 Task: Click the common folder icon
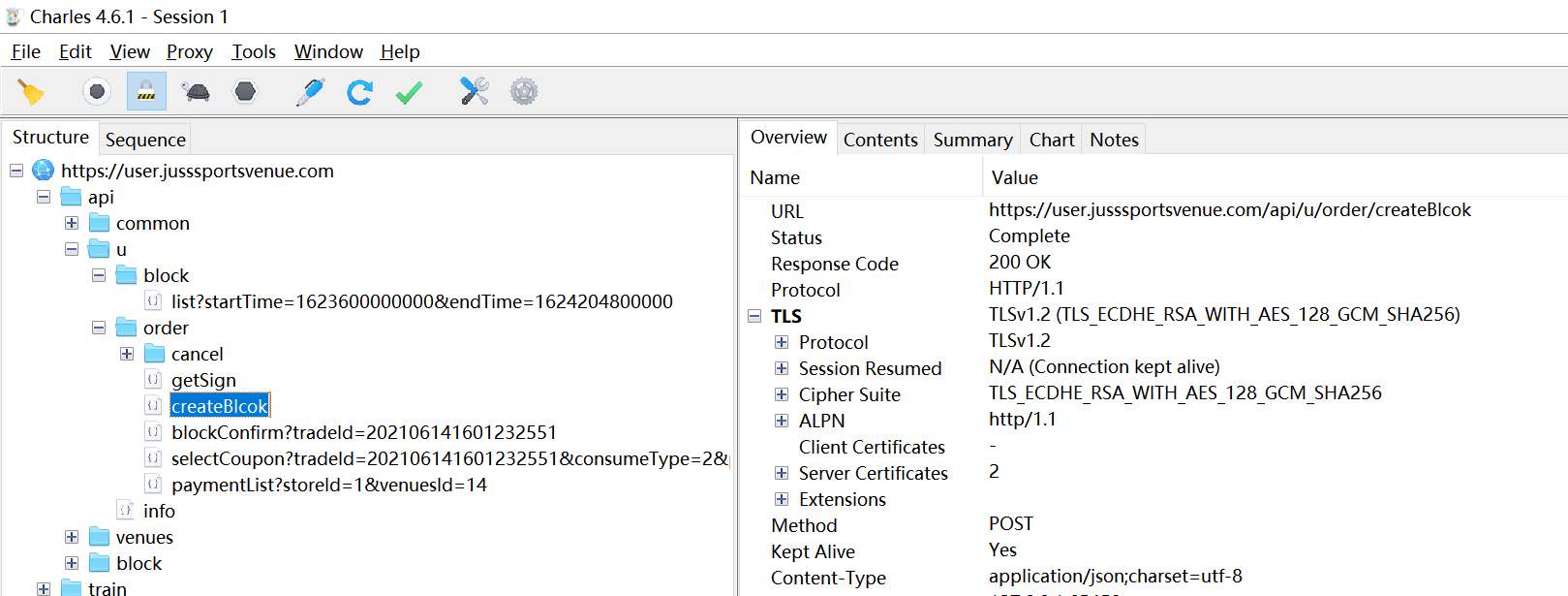click(x=99, y=223)
